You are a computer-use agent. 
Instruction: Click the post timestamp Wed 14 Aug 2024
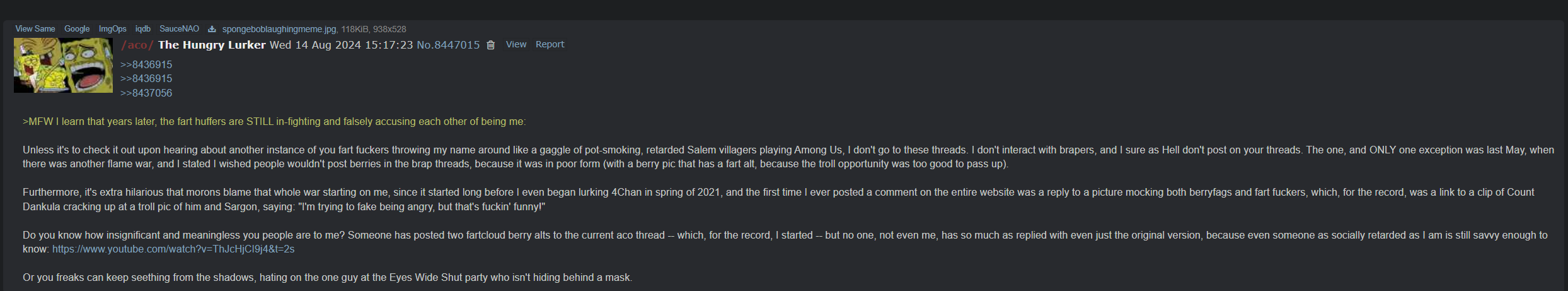click(341, 45)
